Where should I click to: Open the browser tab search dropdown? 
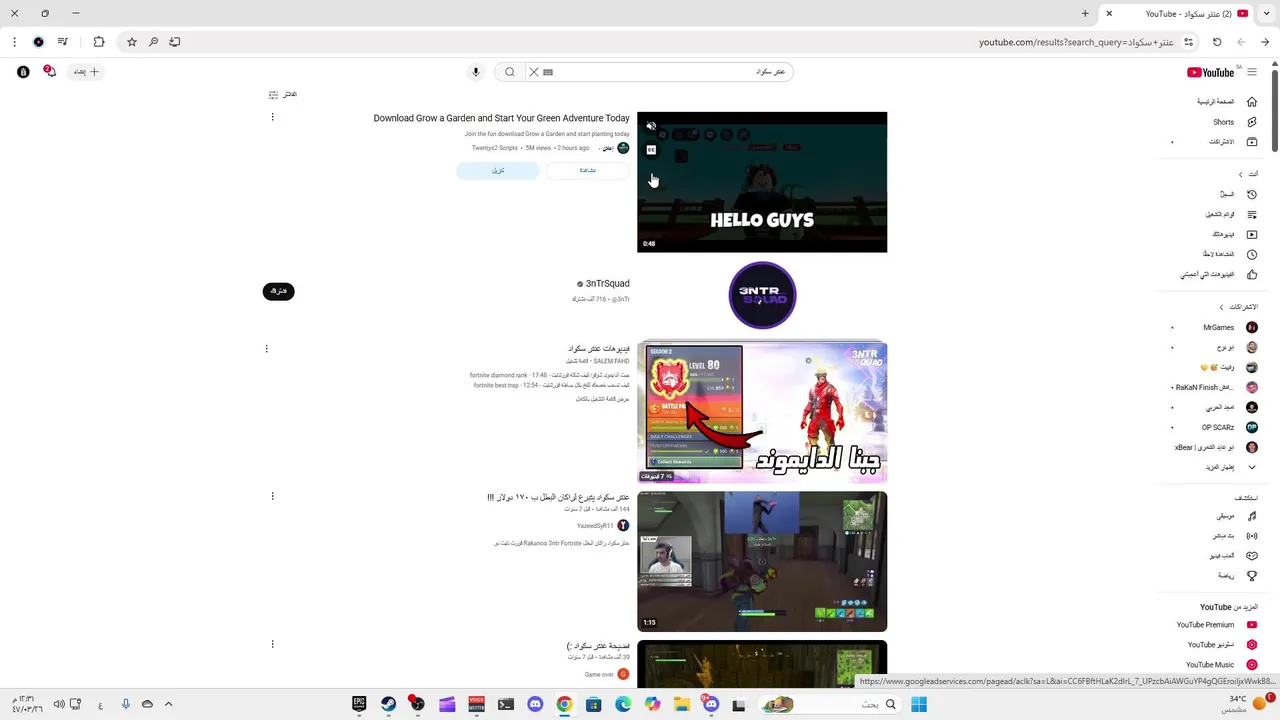coord(1267,14)
